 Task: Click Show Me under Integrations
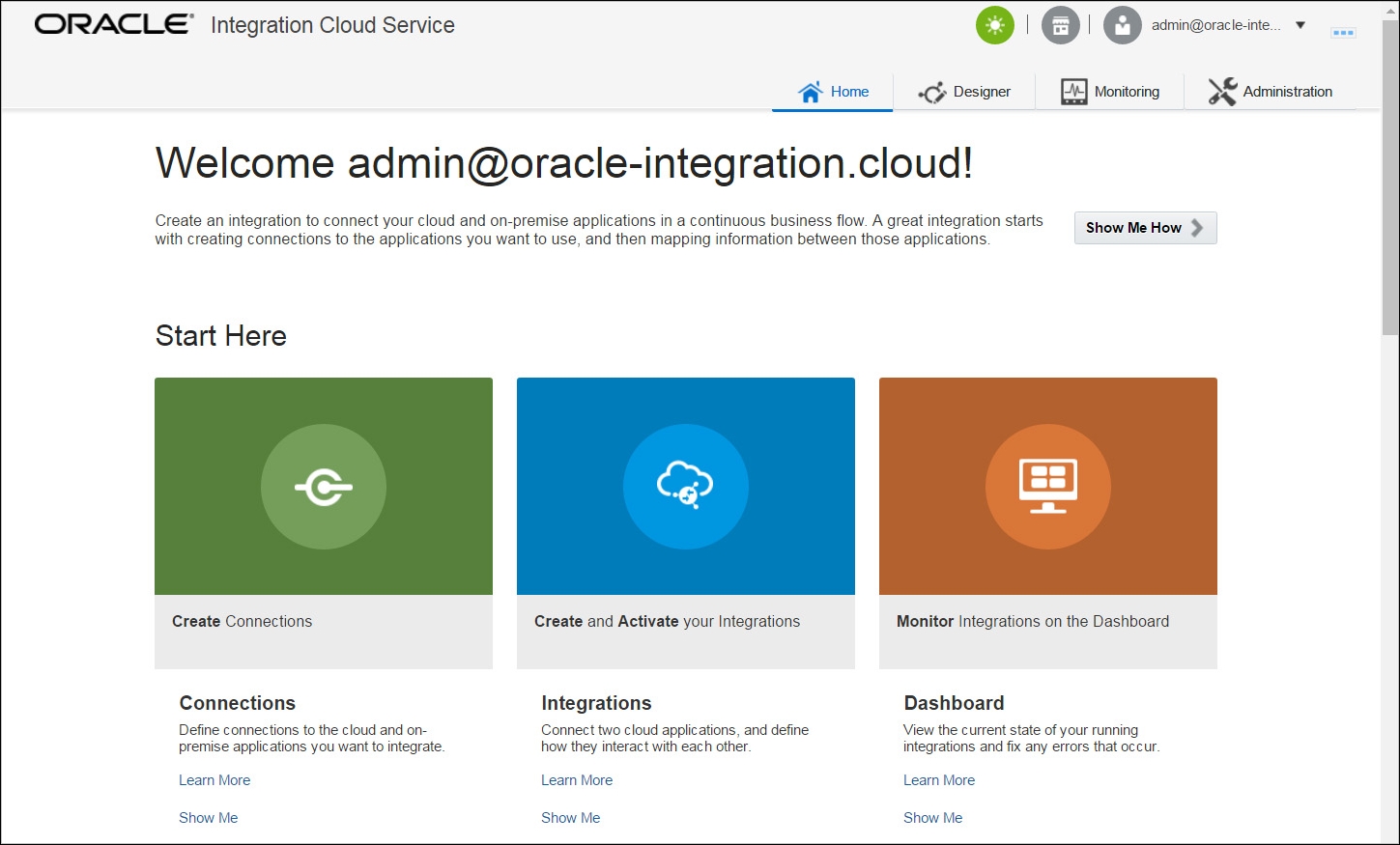570,818
